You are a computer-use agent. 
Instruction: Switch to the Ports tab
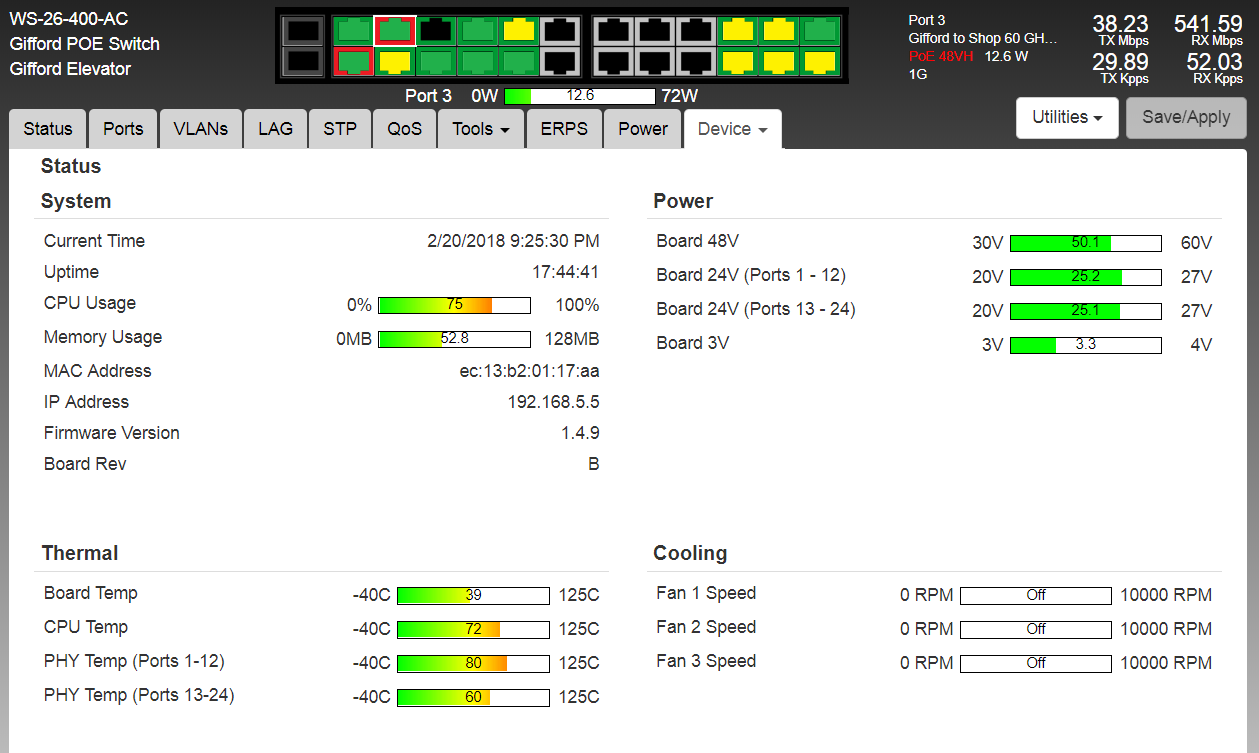click(123, 129)
